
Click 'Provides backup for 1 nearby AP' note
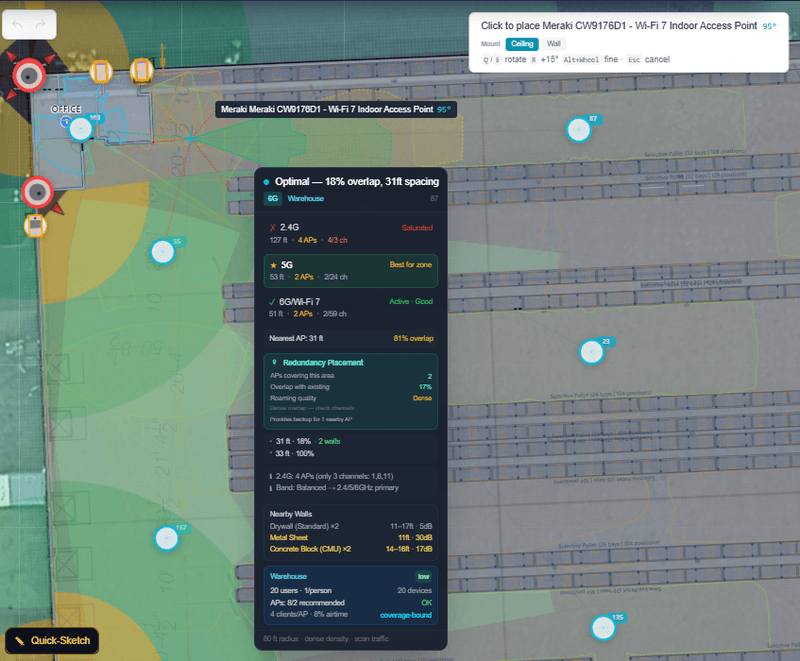point(311,419)
